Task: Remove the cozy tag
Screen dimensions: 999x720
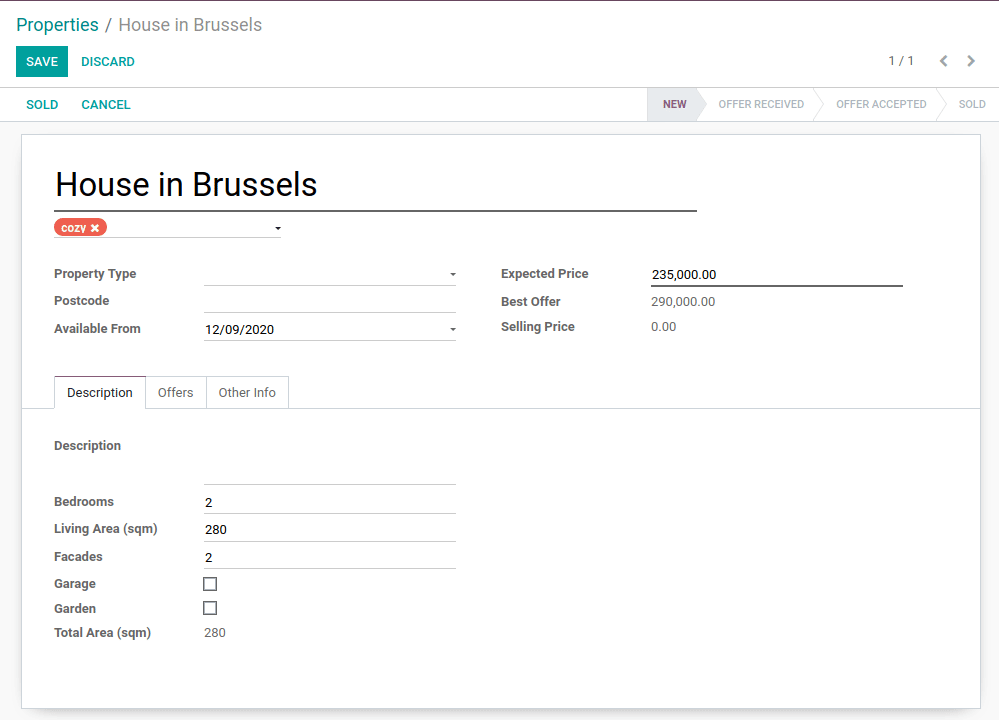Action: pos(95,227)
